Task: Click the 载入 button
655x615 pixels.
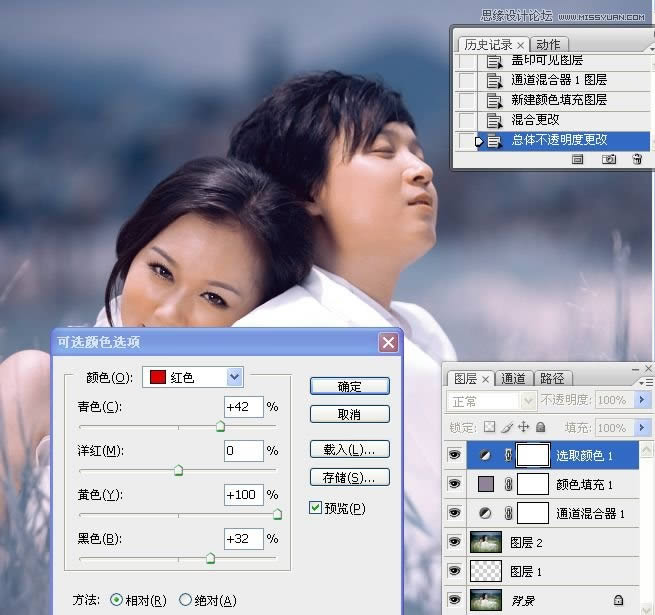Action: [x=349, y=449]
